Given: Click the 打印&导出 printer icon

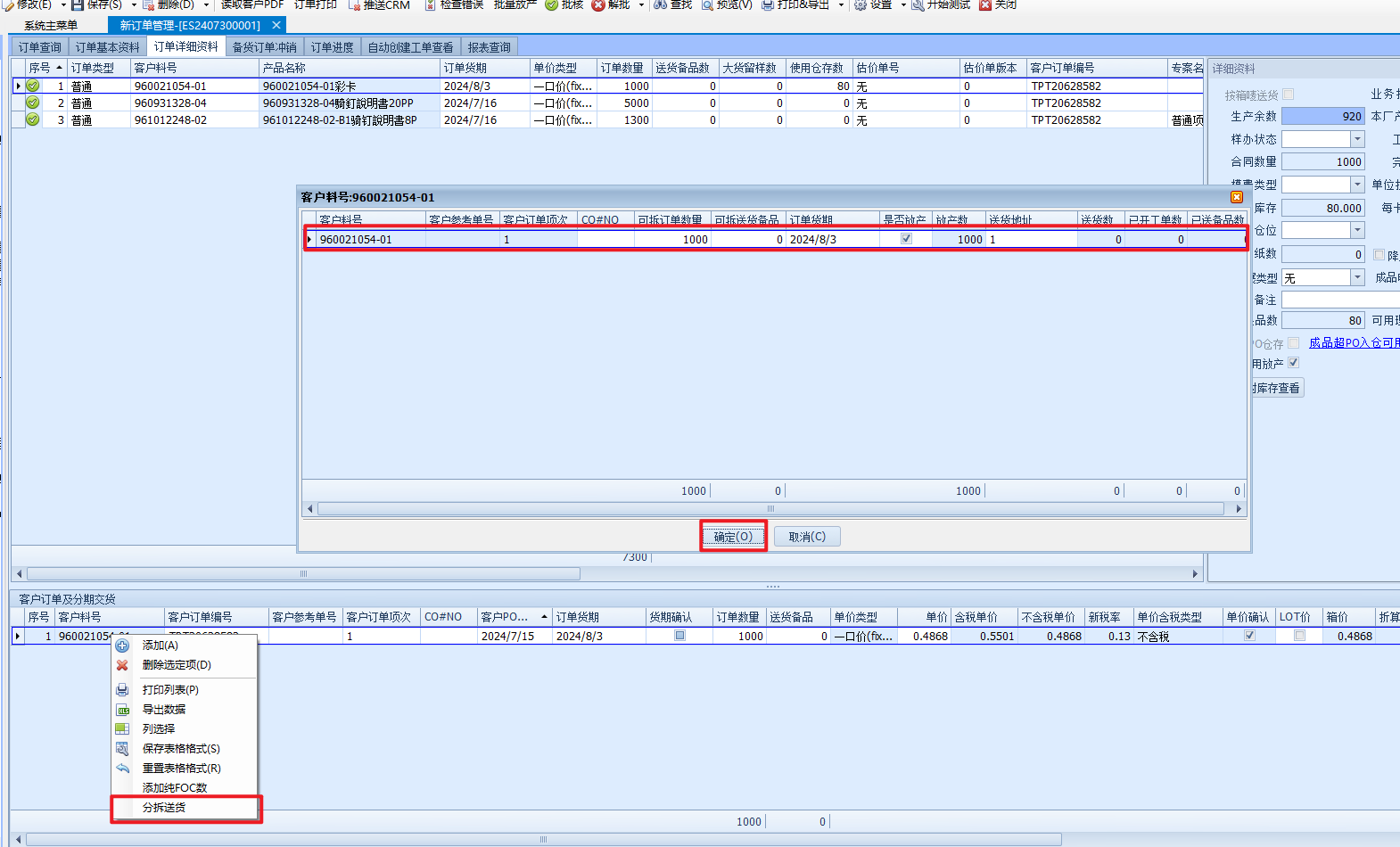Looking at the screenshot, I should (x=768, y=4).
